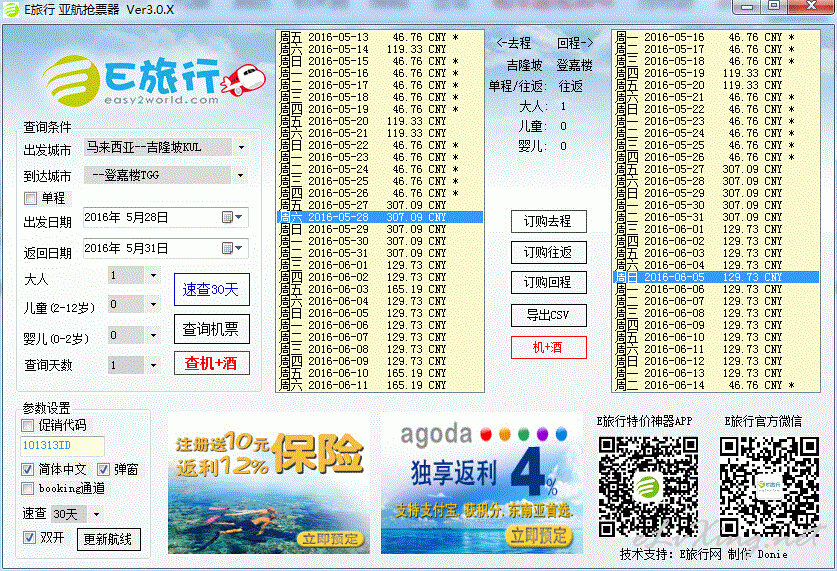
Task: Expand the 出发城市 dropdown
Action: click(x=241, y=147)
